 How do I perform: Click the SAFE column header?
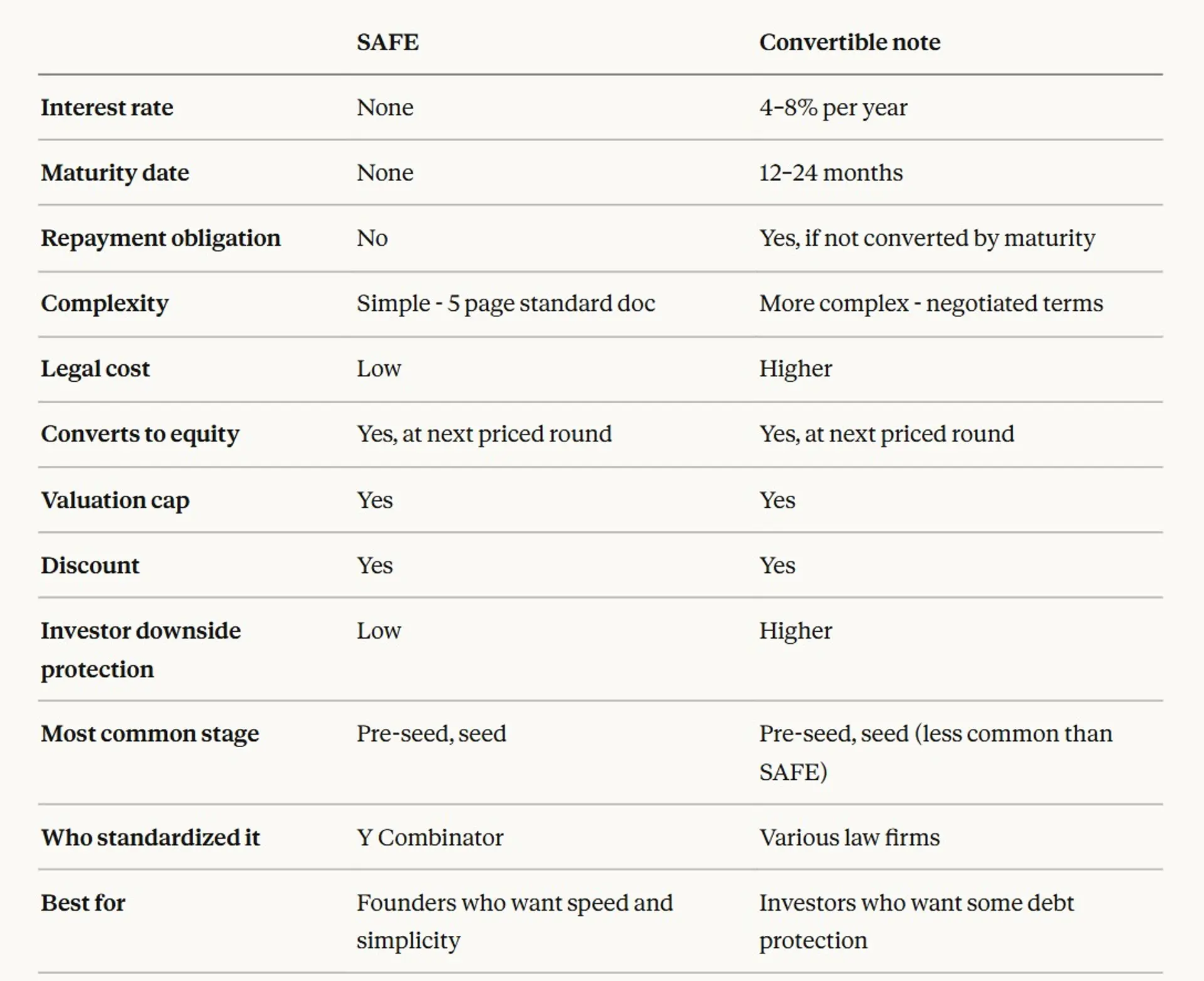tap(388, 43)
